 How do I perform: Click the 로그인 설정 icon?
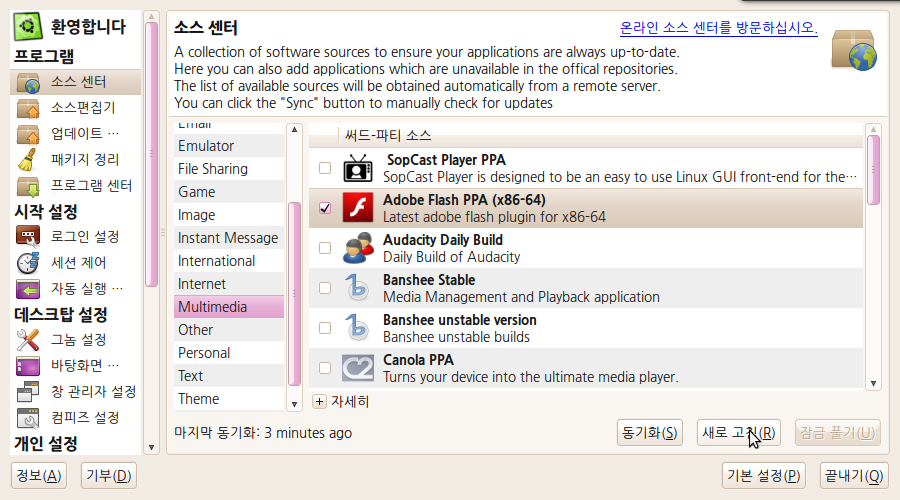click(x=28, y=237)
